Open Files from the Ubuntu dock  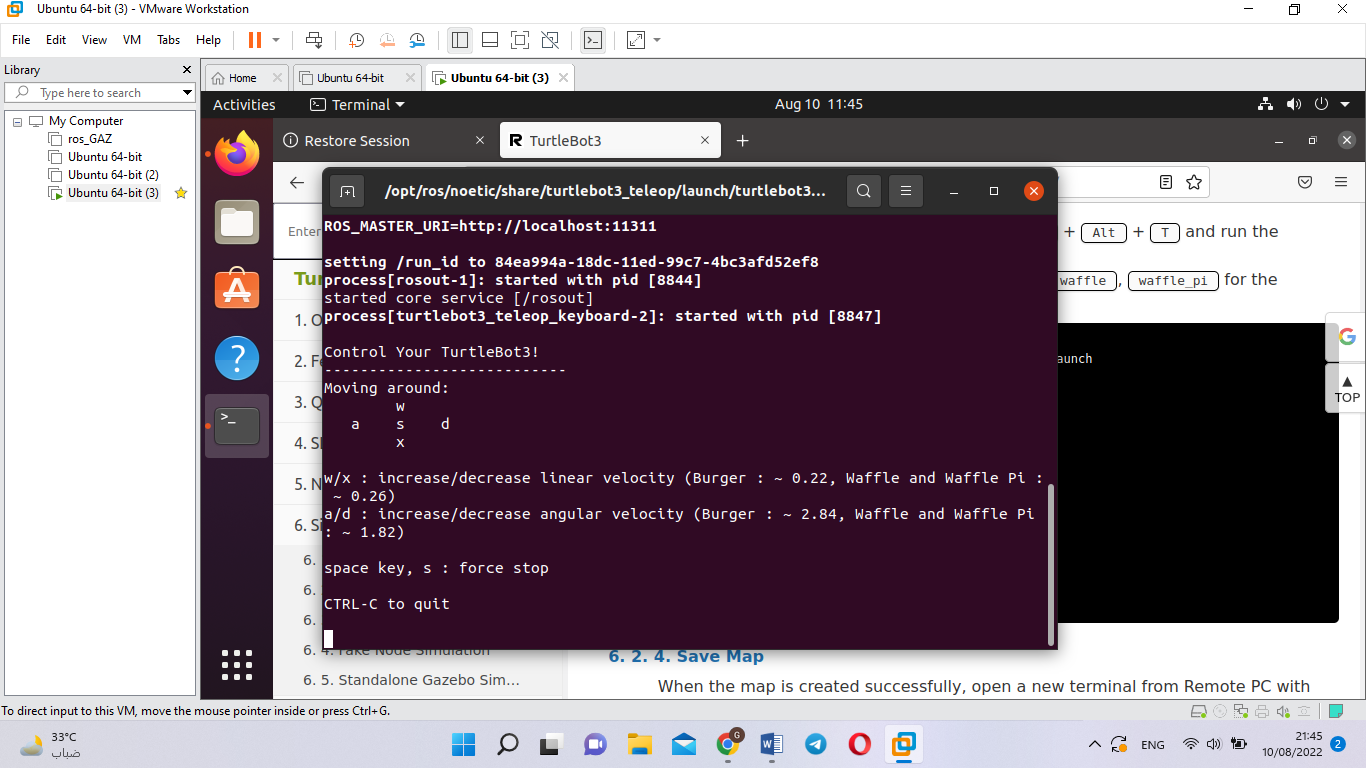(x=237, y=222)
